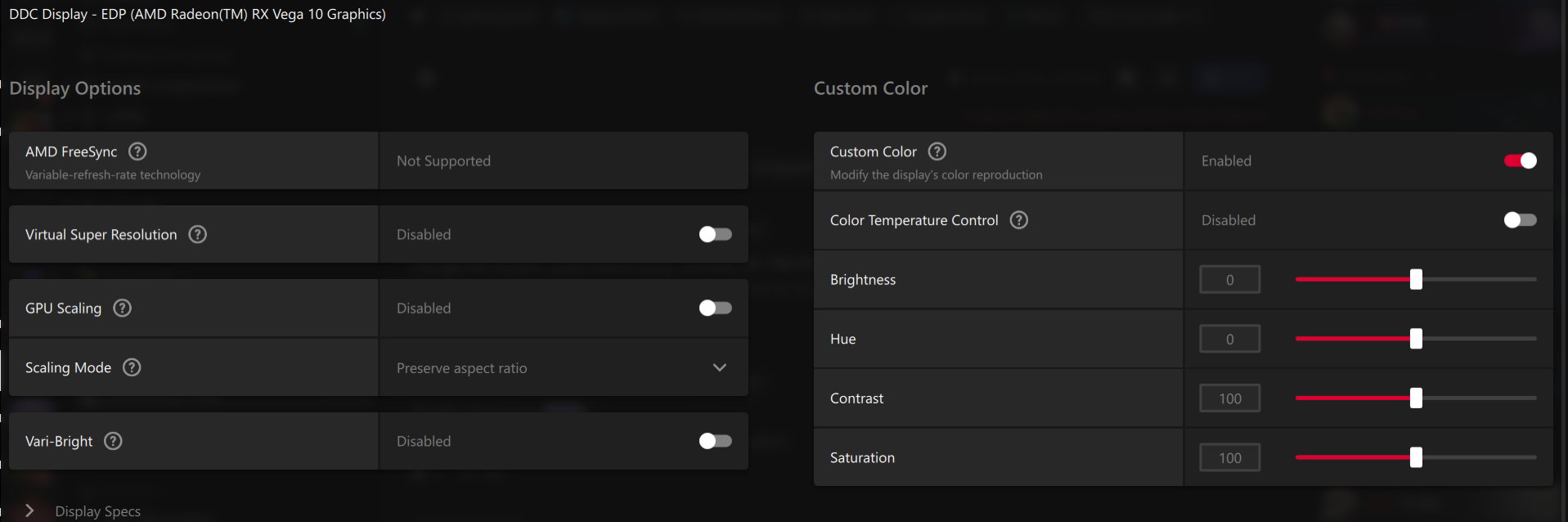Click the Saturation slider handle
This screenshot has height=522, width=1568.
(1416, 457)
